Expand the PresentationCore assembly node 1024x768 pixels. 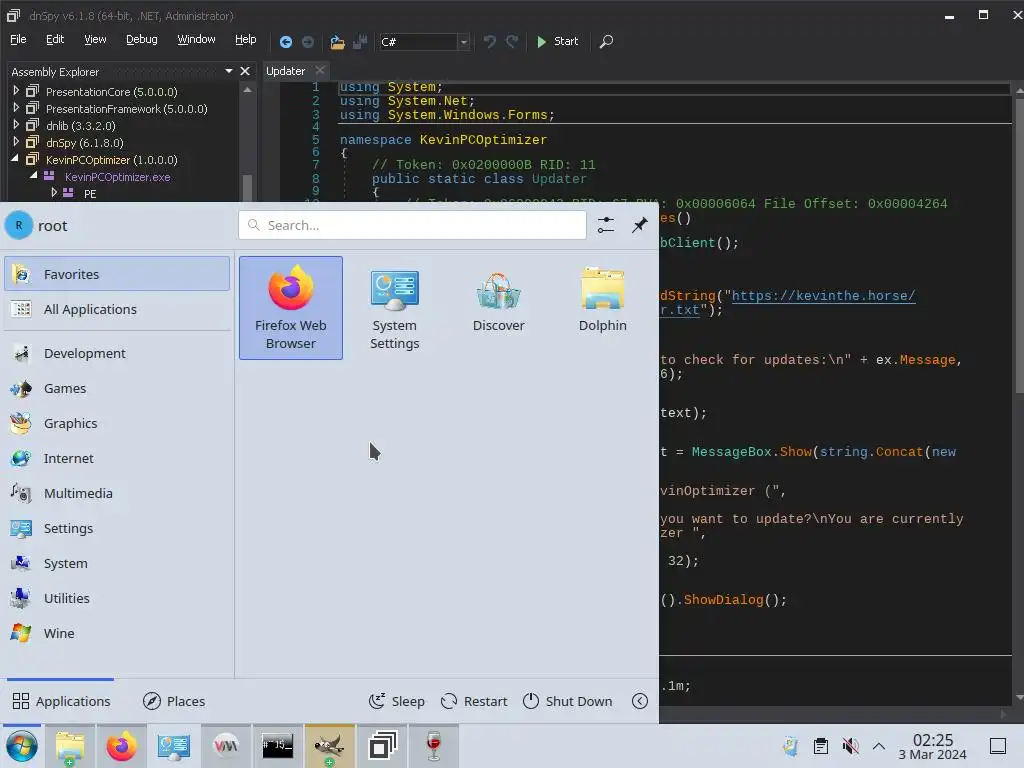click(x=16, y=91)
